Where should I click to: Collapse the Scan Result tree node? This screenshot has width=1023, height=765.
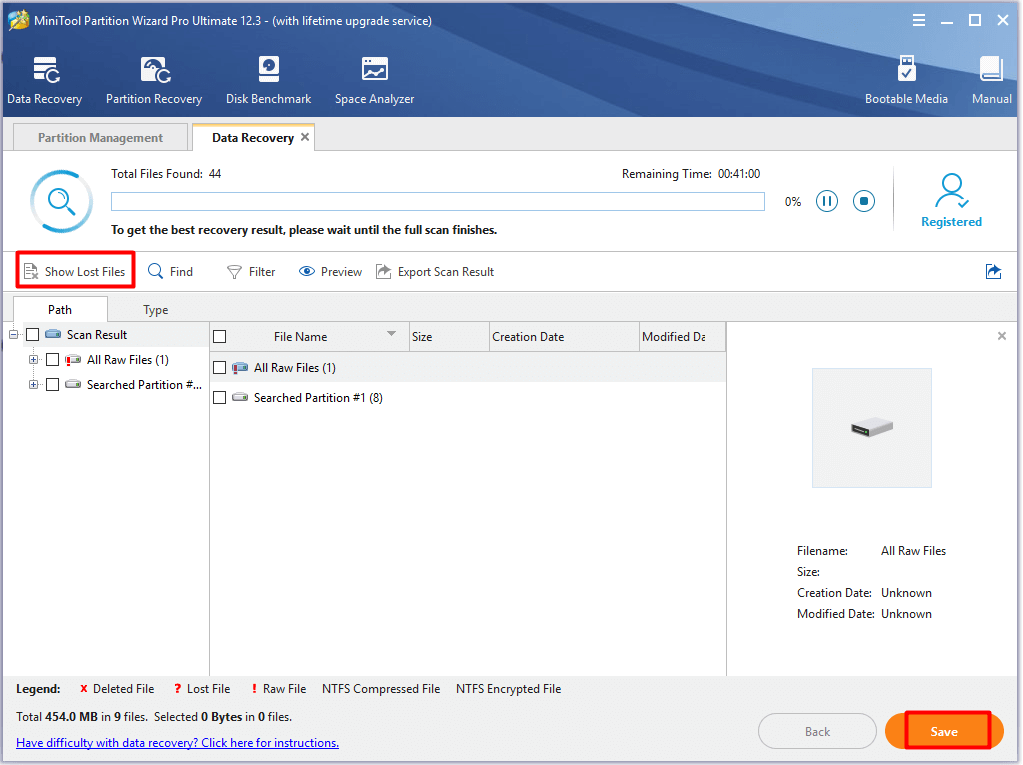pos(14,335)
